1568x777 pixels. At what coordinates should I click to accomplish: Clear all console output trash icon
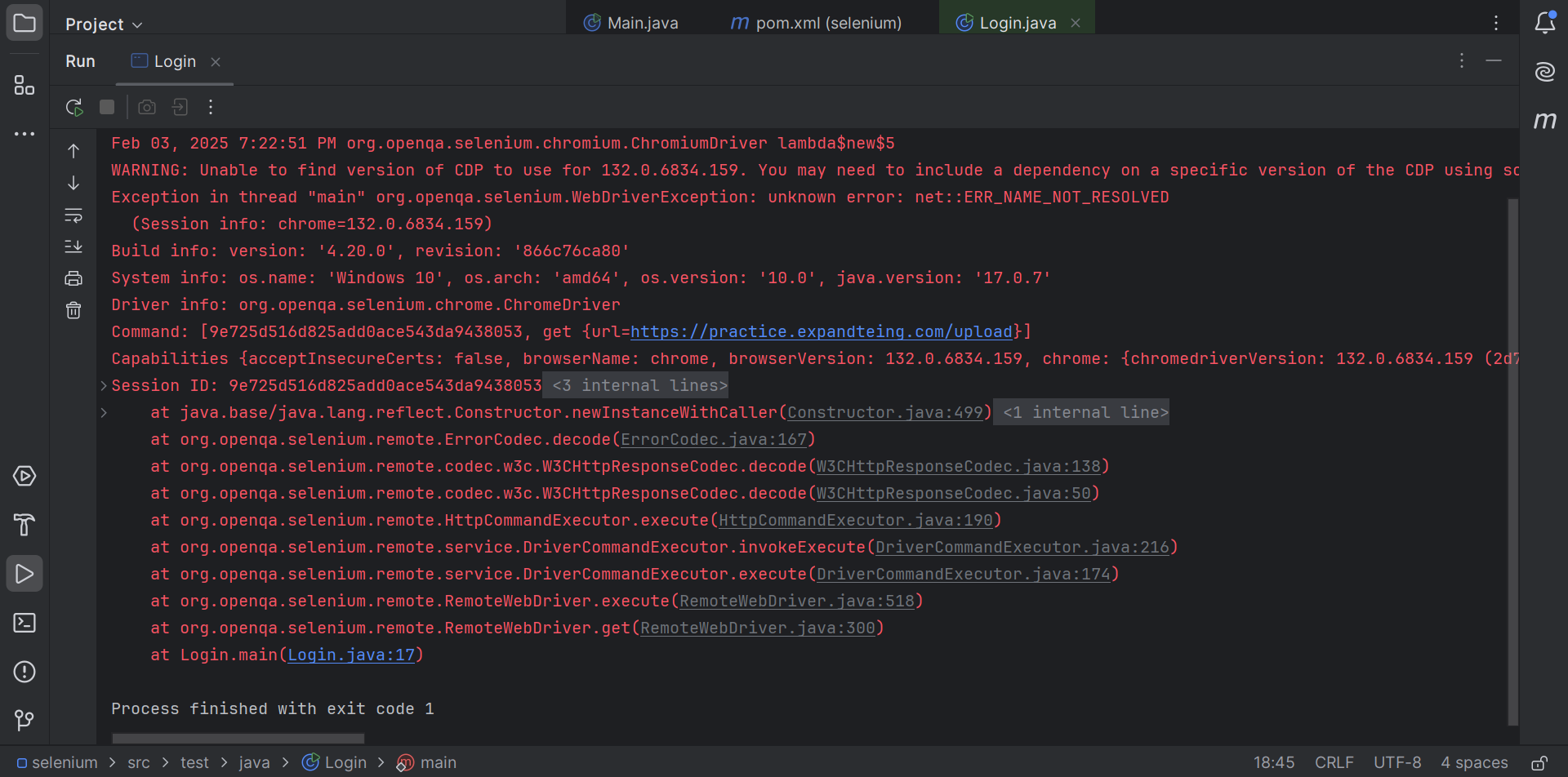tap(73, 310)
